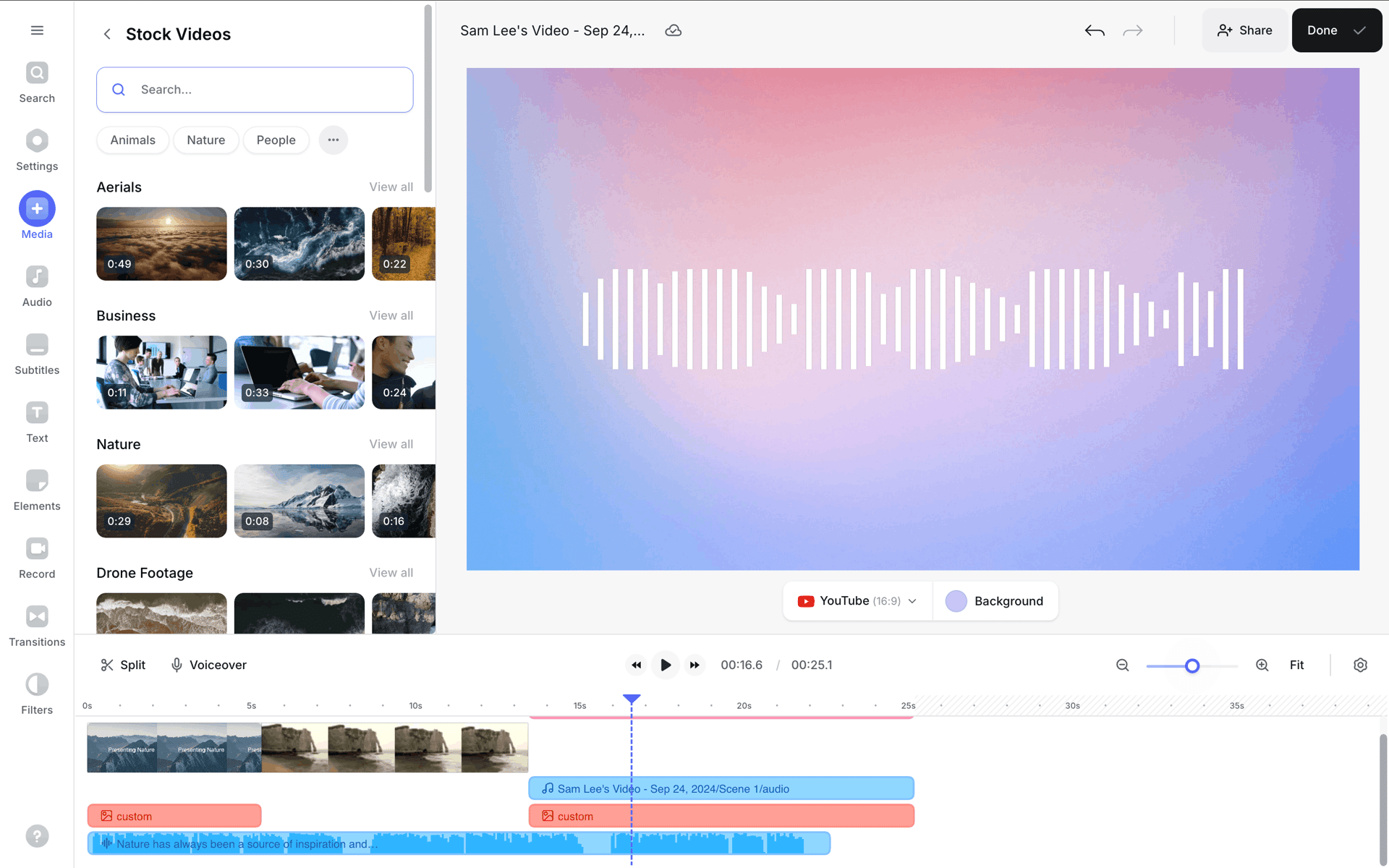
Task: Select the first custom clip on timeline
Action: (x=174, y=816)
